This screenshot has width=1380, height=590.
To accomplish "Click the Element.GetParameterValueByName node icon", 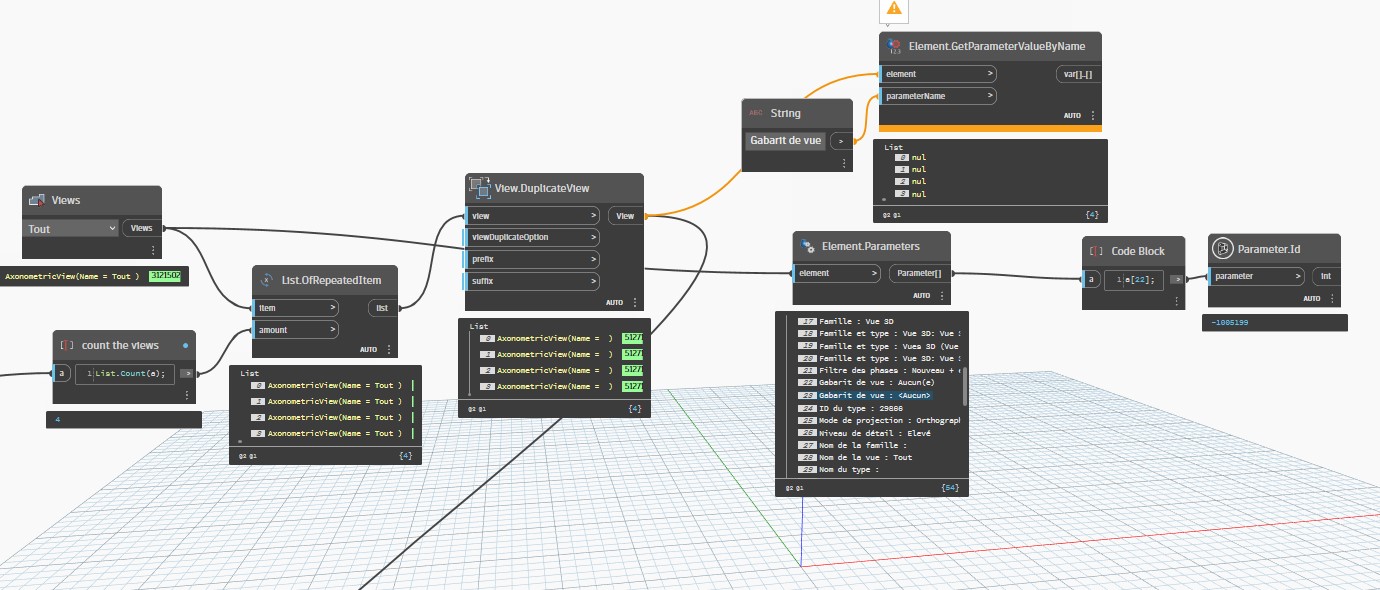I will 895,46.
